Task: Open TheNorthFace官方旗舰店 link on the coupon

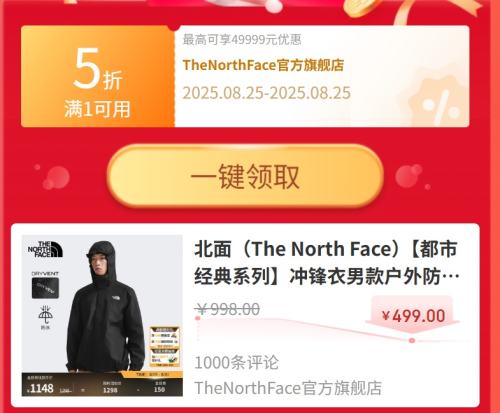Action: coord(263,65)
